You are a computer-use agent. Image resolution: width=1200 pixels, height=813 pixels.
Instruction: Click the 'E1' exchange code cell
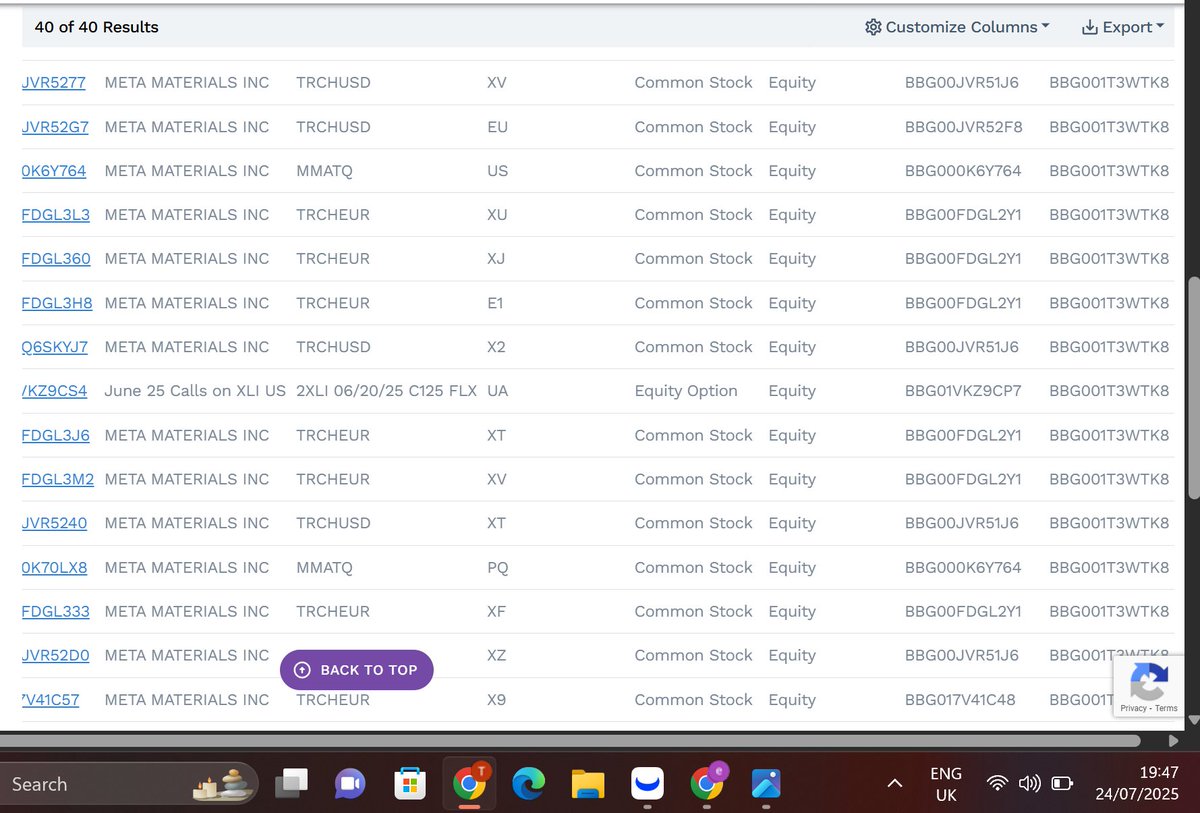[495, 303]
